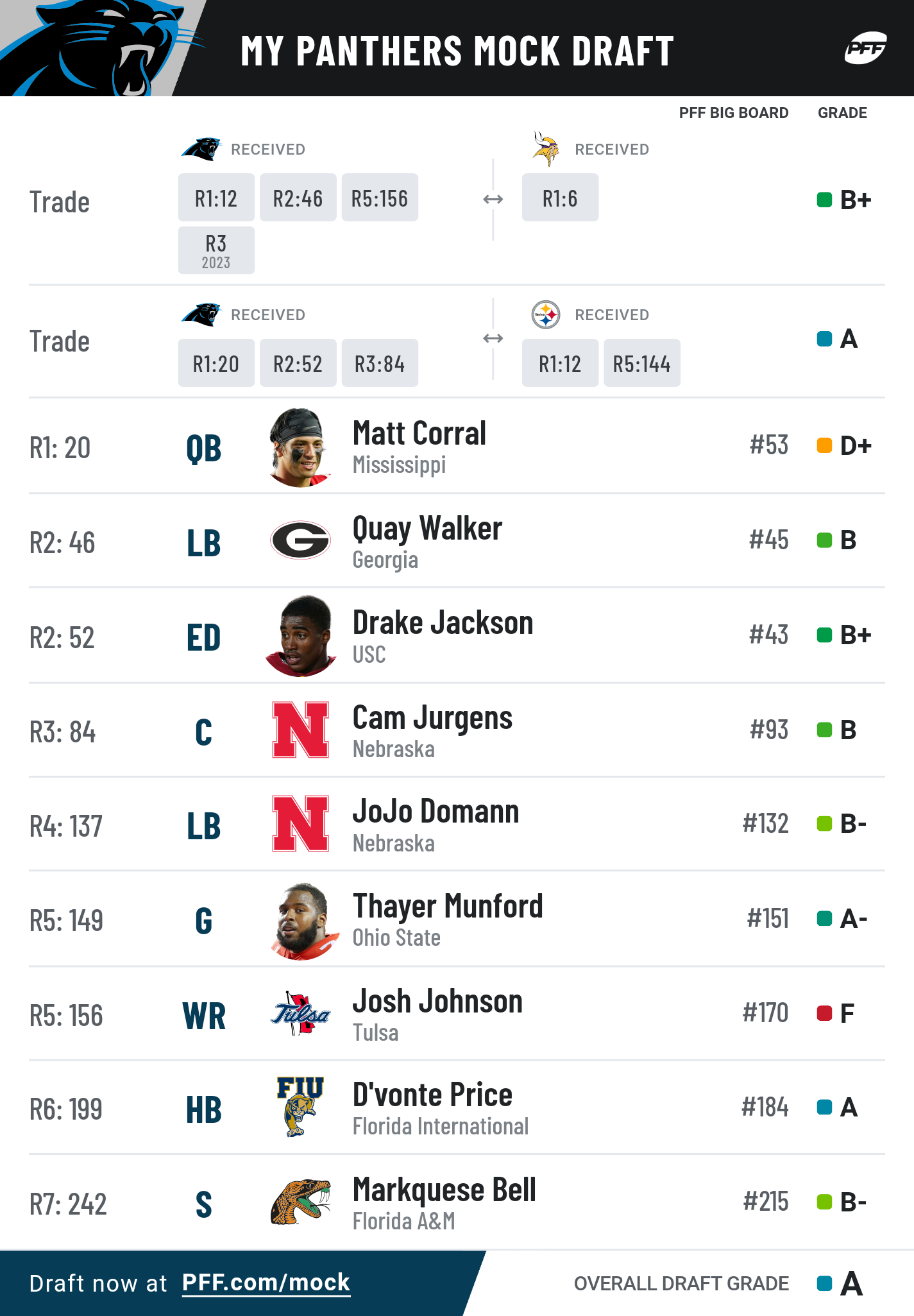
Task: Select the R1:6 pick chip Vikings received
Action: (x=560, y=198)
